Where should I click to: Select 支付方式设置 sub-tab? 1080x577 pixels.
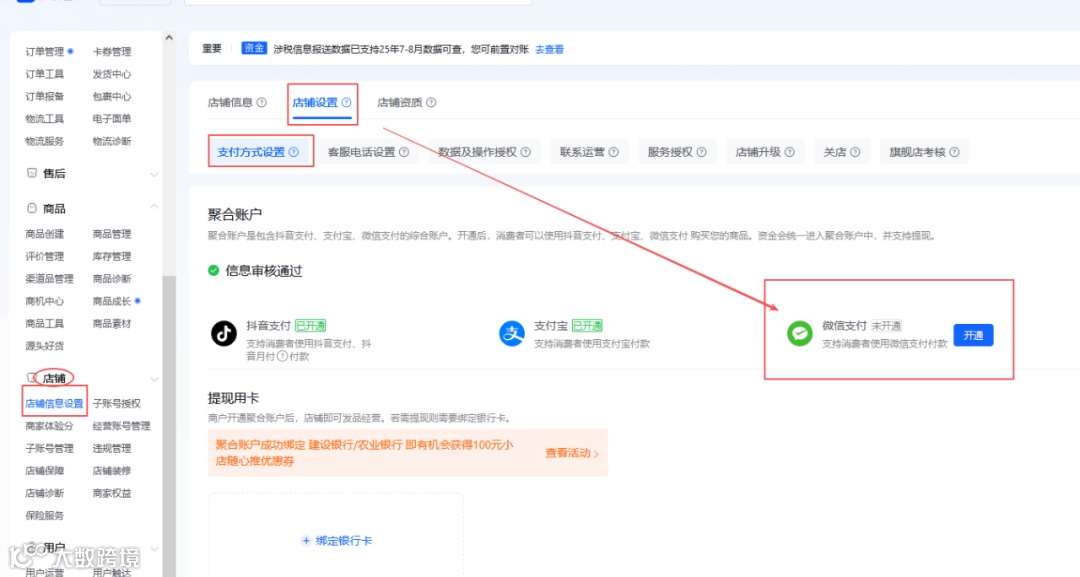point(259,152)
